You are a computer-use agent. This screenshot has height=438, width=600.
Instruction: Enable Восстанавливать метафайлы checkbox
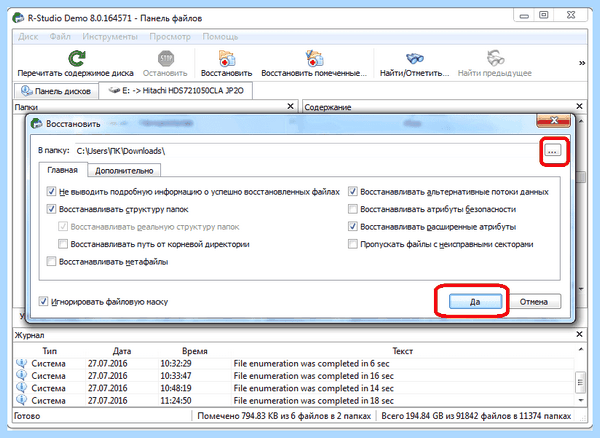(51, 261)
